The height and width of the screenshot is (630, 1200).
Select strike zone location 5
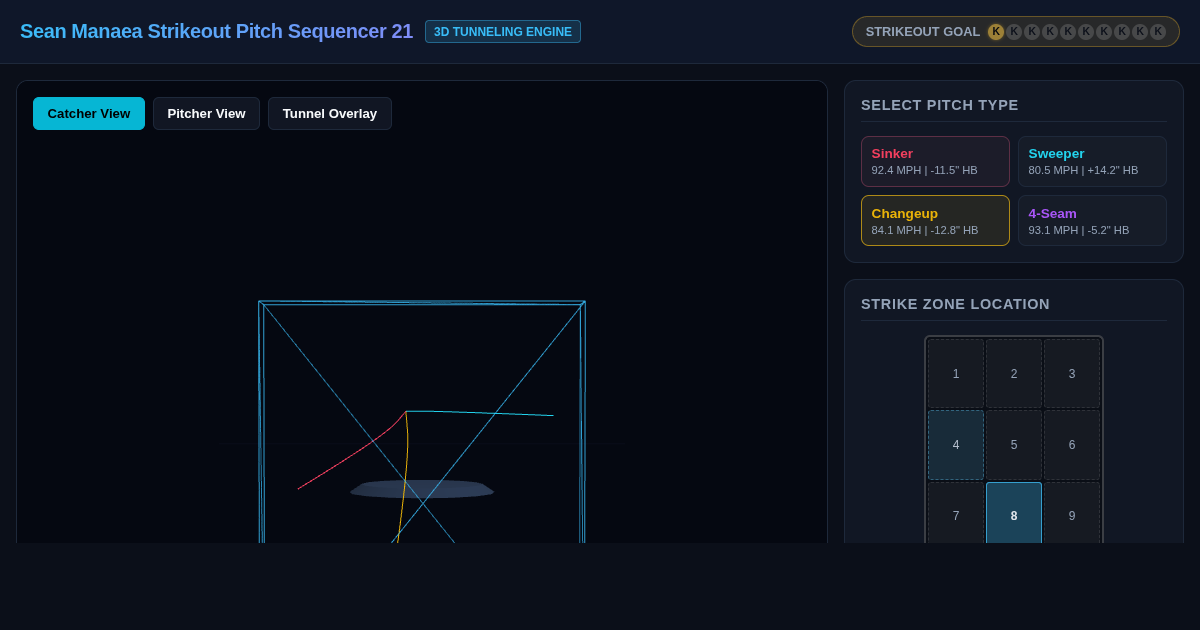[1014, 445]
